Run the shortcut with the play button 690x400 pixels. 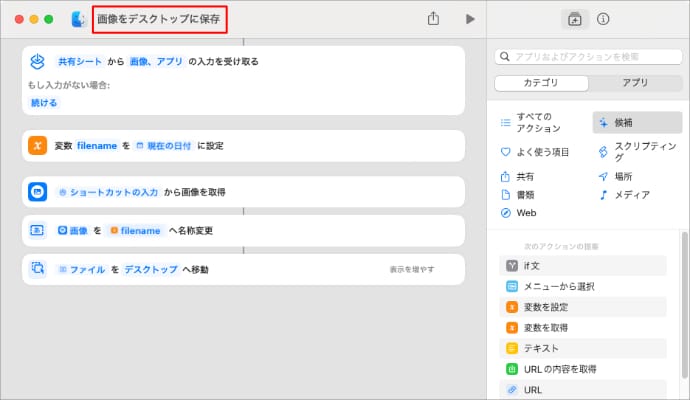point(470,19)
